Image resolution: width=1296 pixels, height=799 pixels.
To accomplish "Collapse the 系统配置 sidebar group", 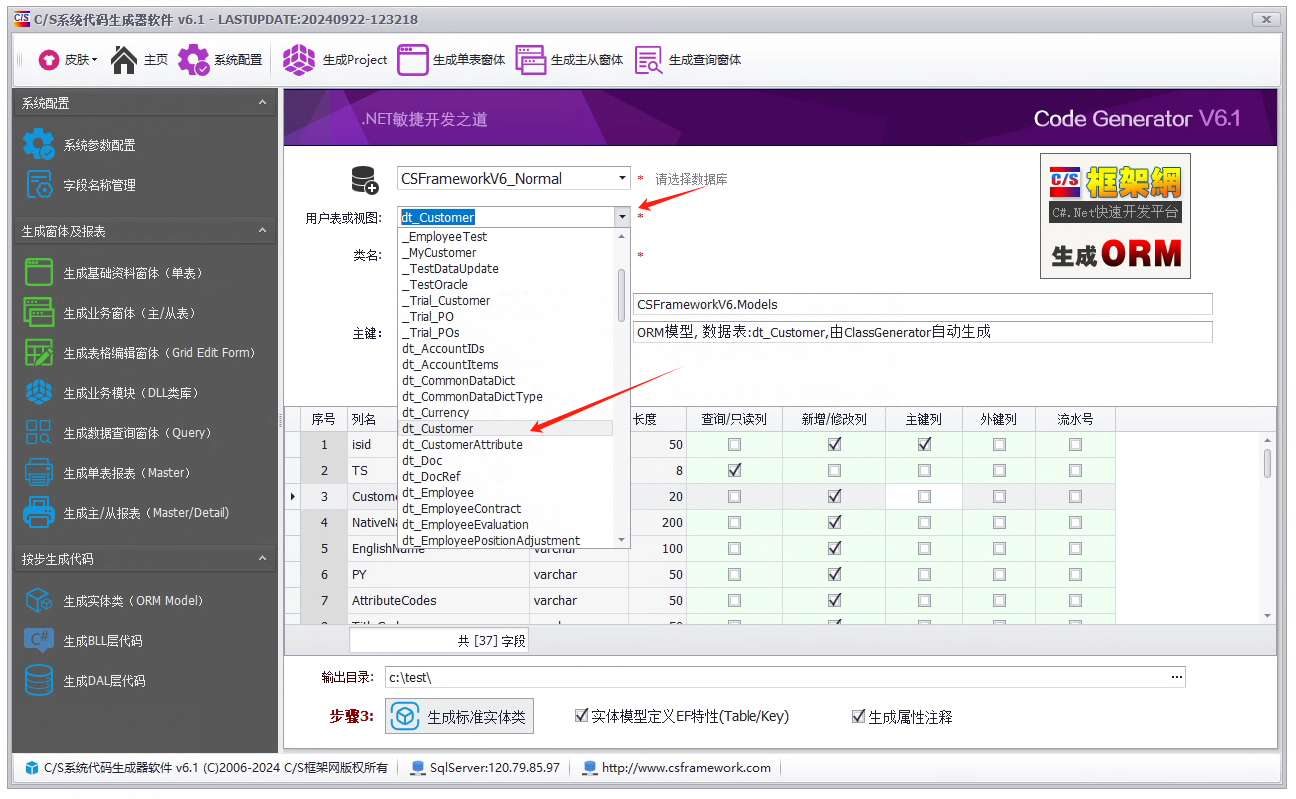I will click(262, 103).
